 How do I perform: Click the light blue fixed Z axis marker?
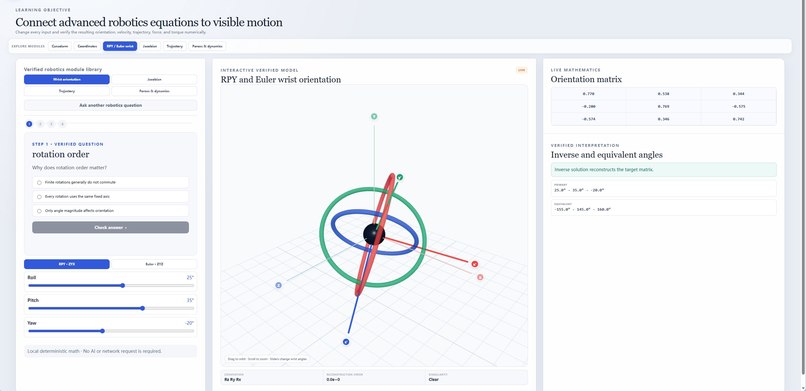click(x=279, y=285)
